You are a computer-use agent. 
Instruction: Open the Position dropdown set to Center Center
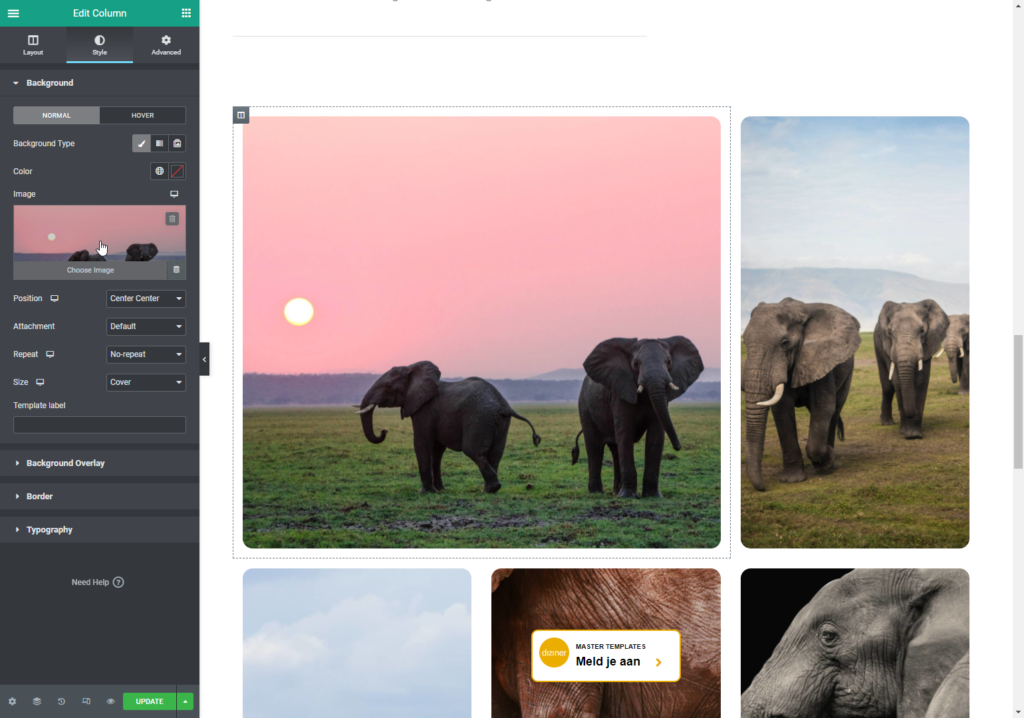[146, 298]
